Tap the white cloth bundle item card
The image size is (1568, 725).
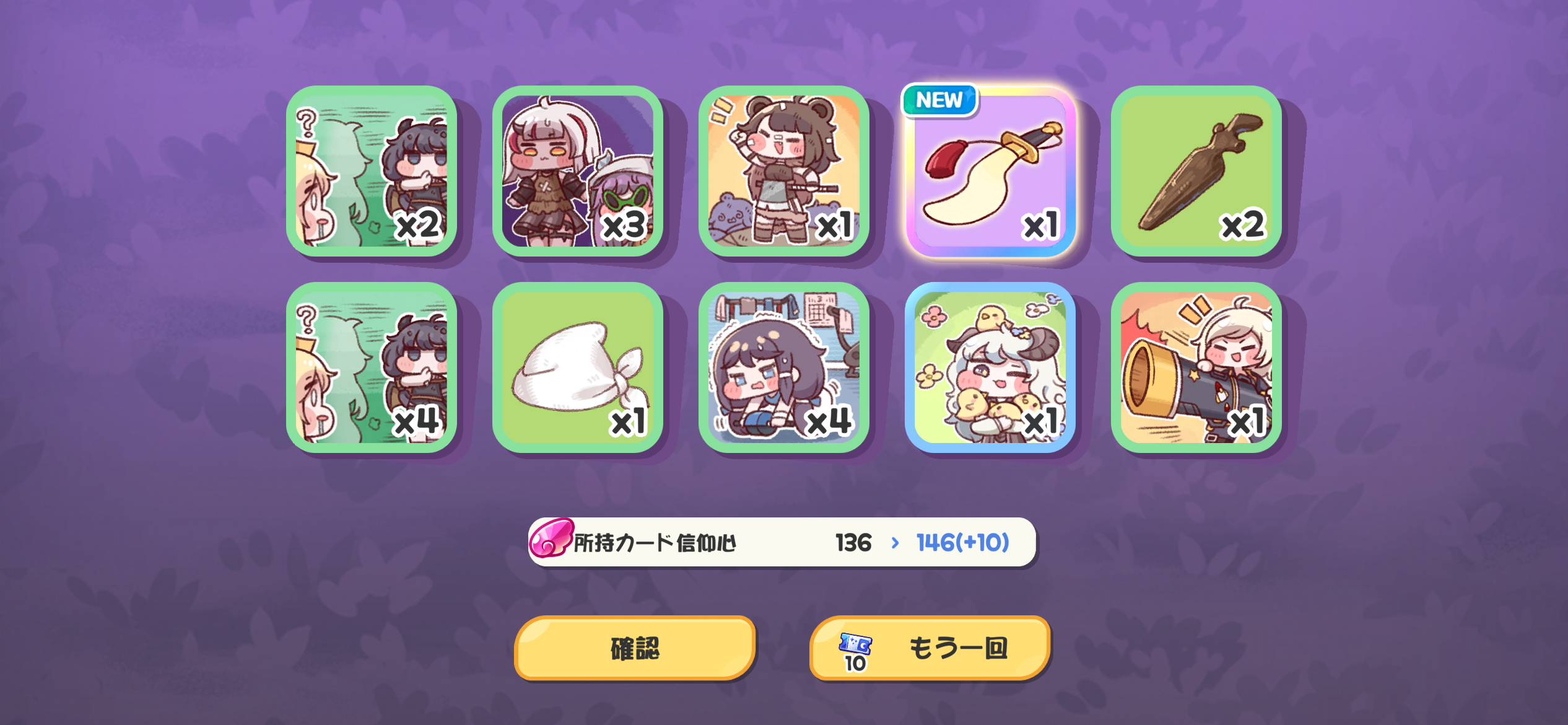[578, 367]
